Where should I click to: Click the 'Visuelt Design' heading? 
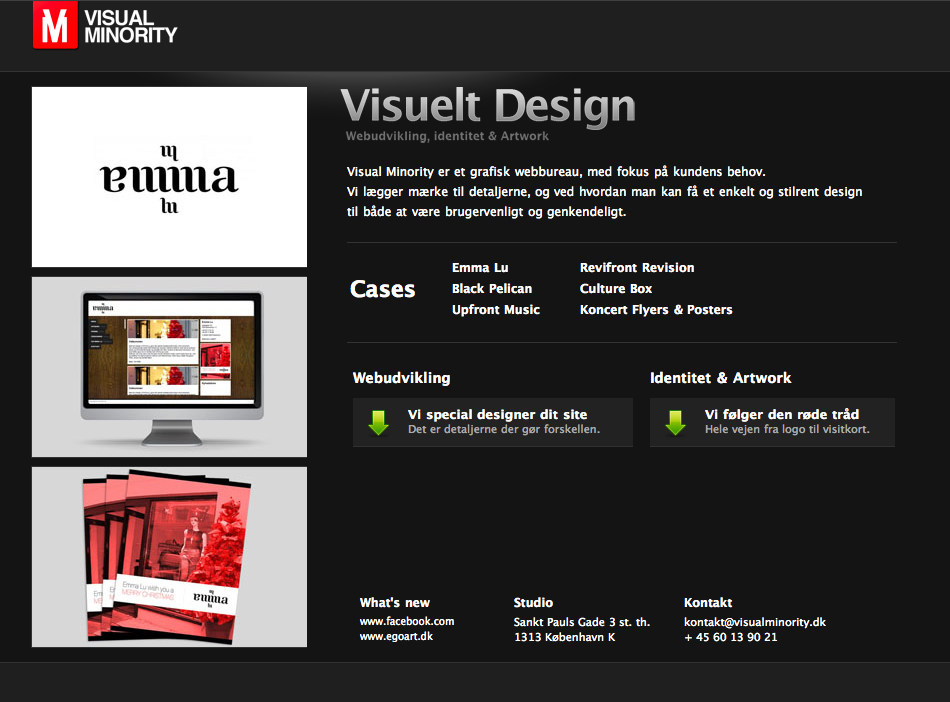coord(488,106)
